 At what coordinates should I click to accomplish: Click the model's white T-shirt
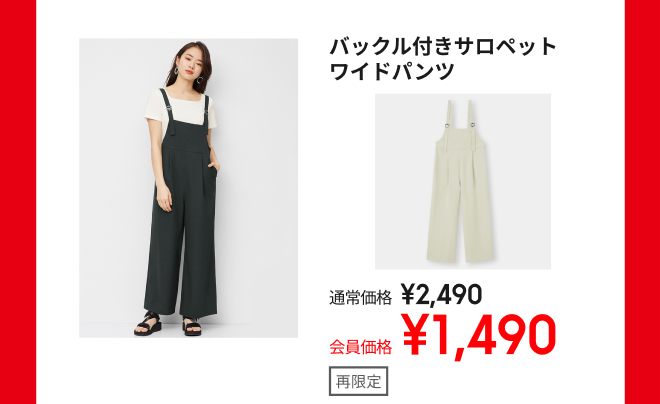click(x=180, y=109)
